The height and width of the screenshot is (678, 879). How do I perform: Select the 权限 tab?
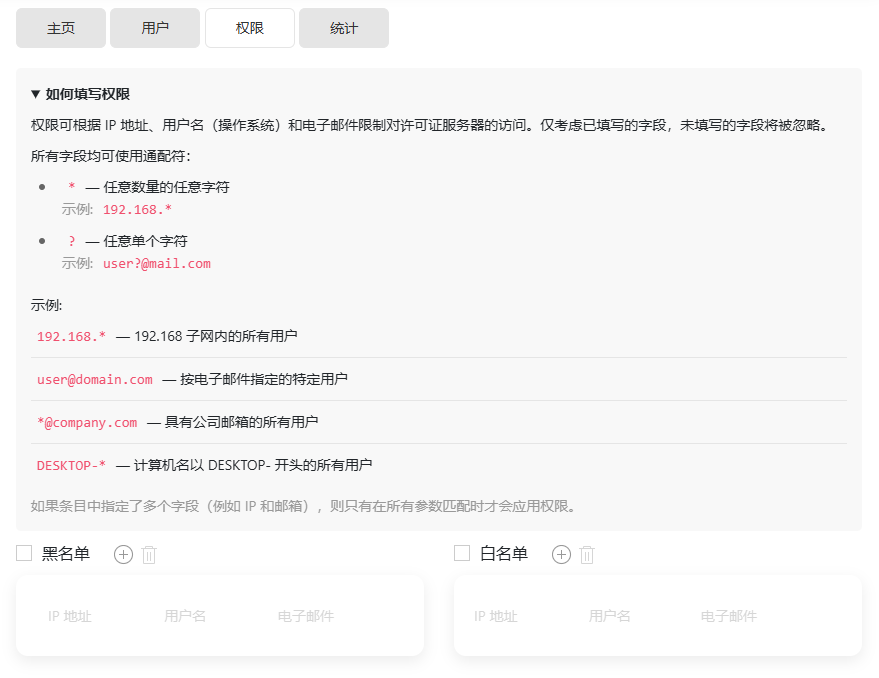[250, 28]
